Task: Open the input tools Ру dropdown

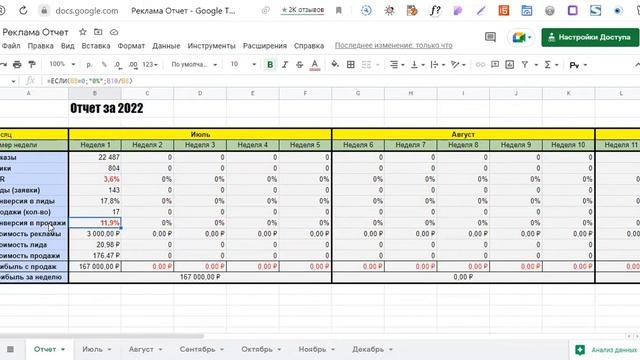Action: [x=578, y=65]
